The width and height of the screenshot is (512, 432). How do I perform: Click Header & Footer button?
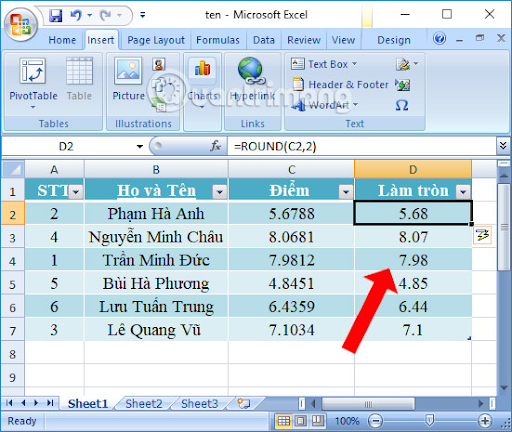[x=341, y=85]
